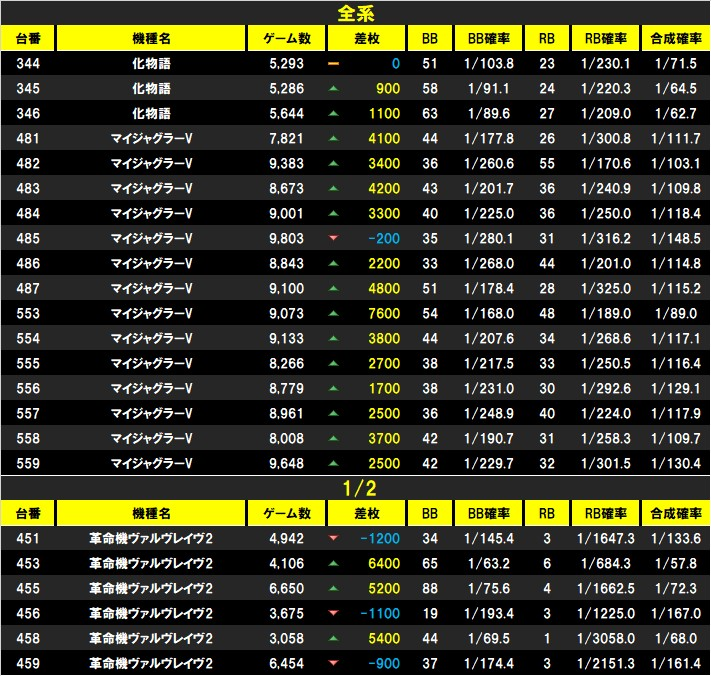Click the RB確率 header in the top table
The width and height of the screenshot is (711, 676).
point(606,39)
